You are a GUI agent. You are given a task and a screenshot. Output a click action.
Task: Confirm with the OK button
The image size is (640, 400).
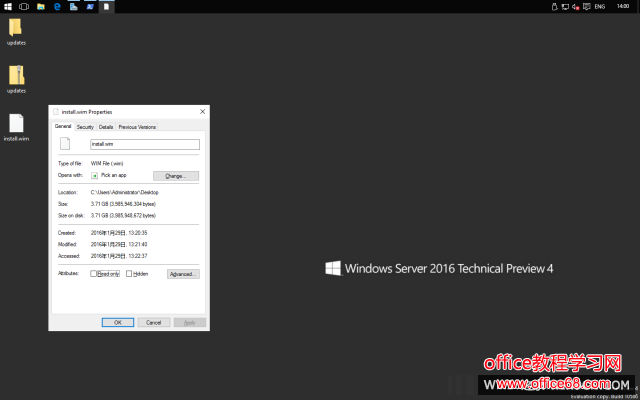coord(118,322)
